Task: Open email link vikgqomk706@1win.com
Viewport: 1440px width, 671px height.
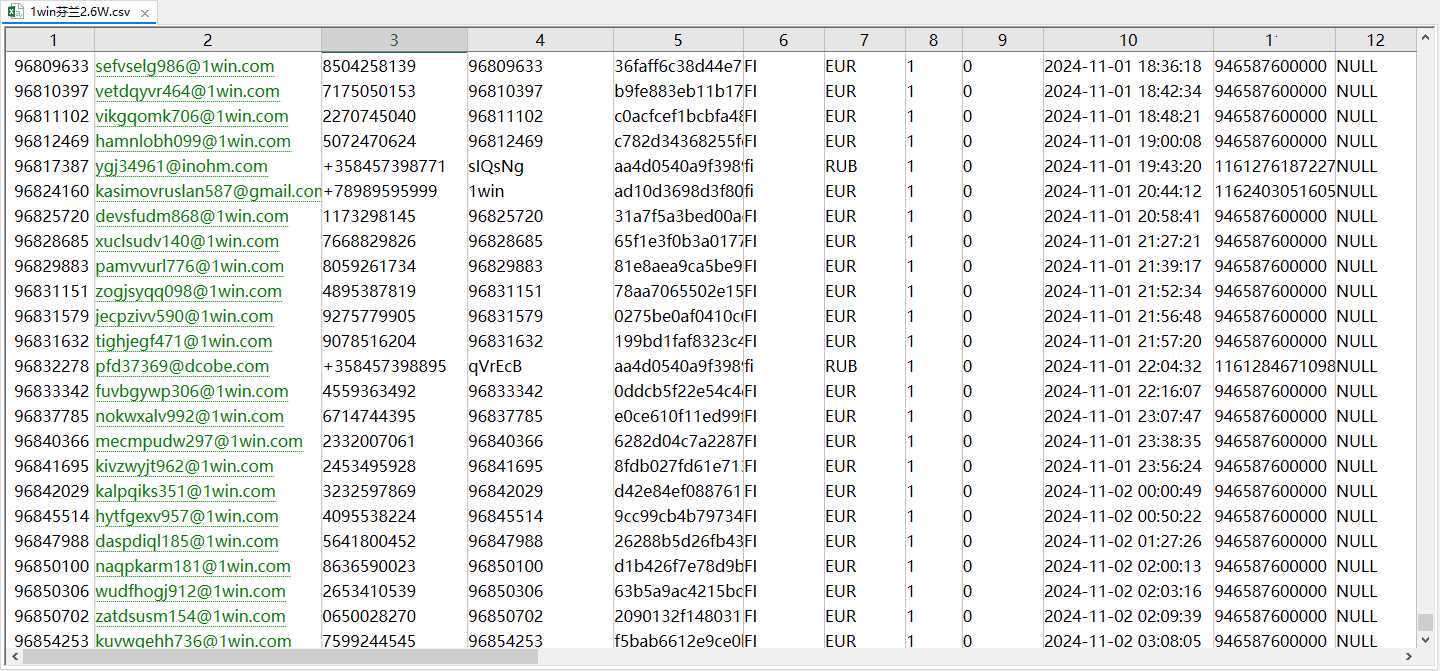Action: pyautogui.click(x=190, y=116)
